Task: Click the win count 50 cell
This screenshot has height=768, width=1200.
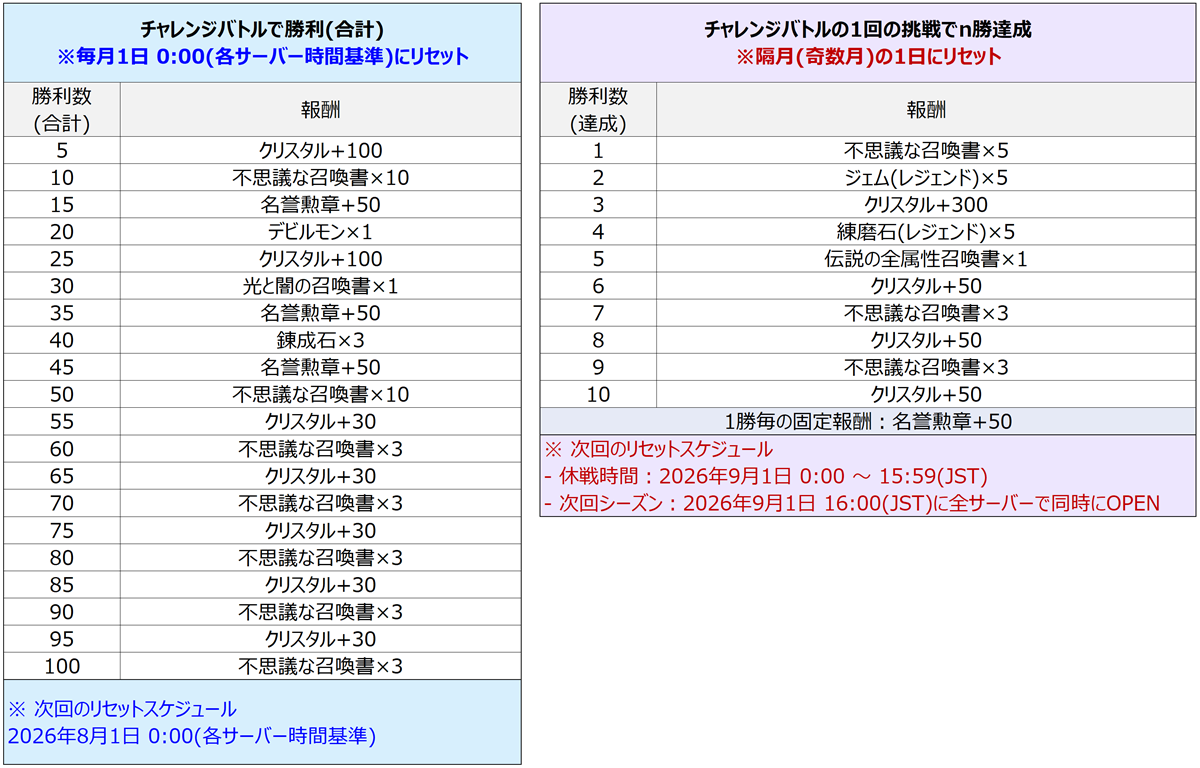Action: coord(61,394)
